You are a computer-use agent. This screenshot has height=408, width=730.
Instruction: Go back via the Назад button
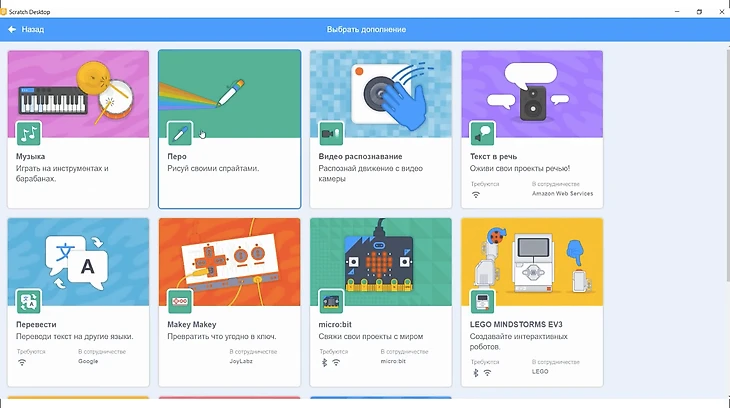coord(26,29)
